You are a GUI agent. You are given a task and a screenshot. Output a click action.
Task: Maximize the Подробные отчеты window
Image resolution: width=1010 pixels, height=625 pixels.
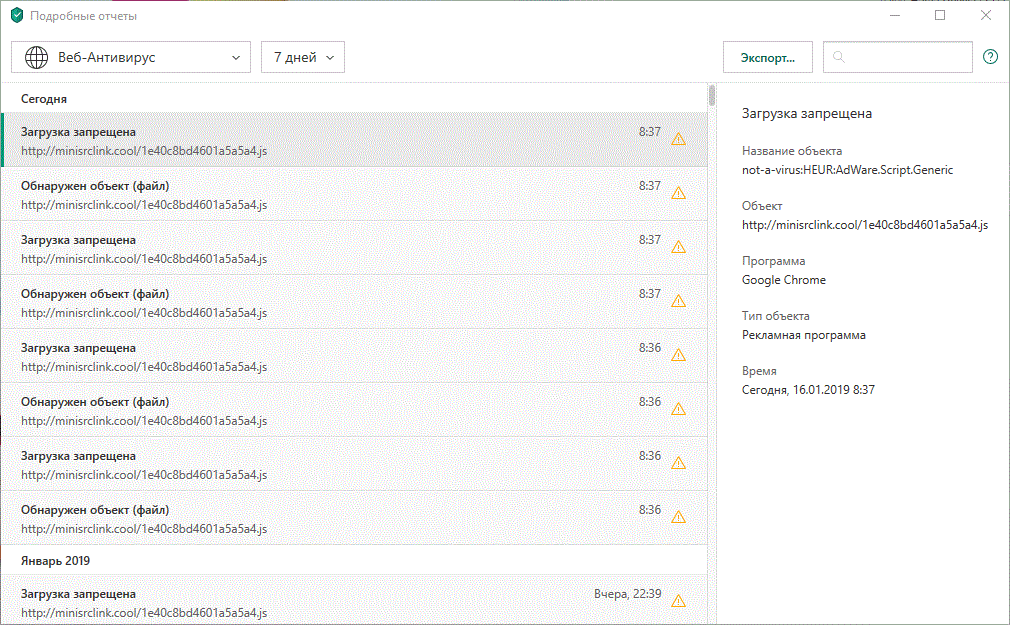pyautogui.click(x=940, y=16)
